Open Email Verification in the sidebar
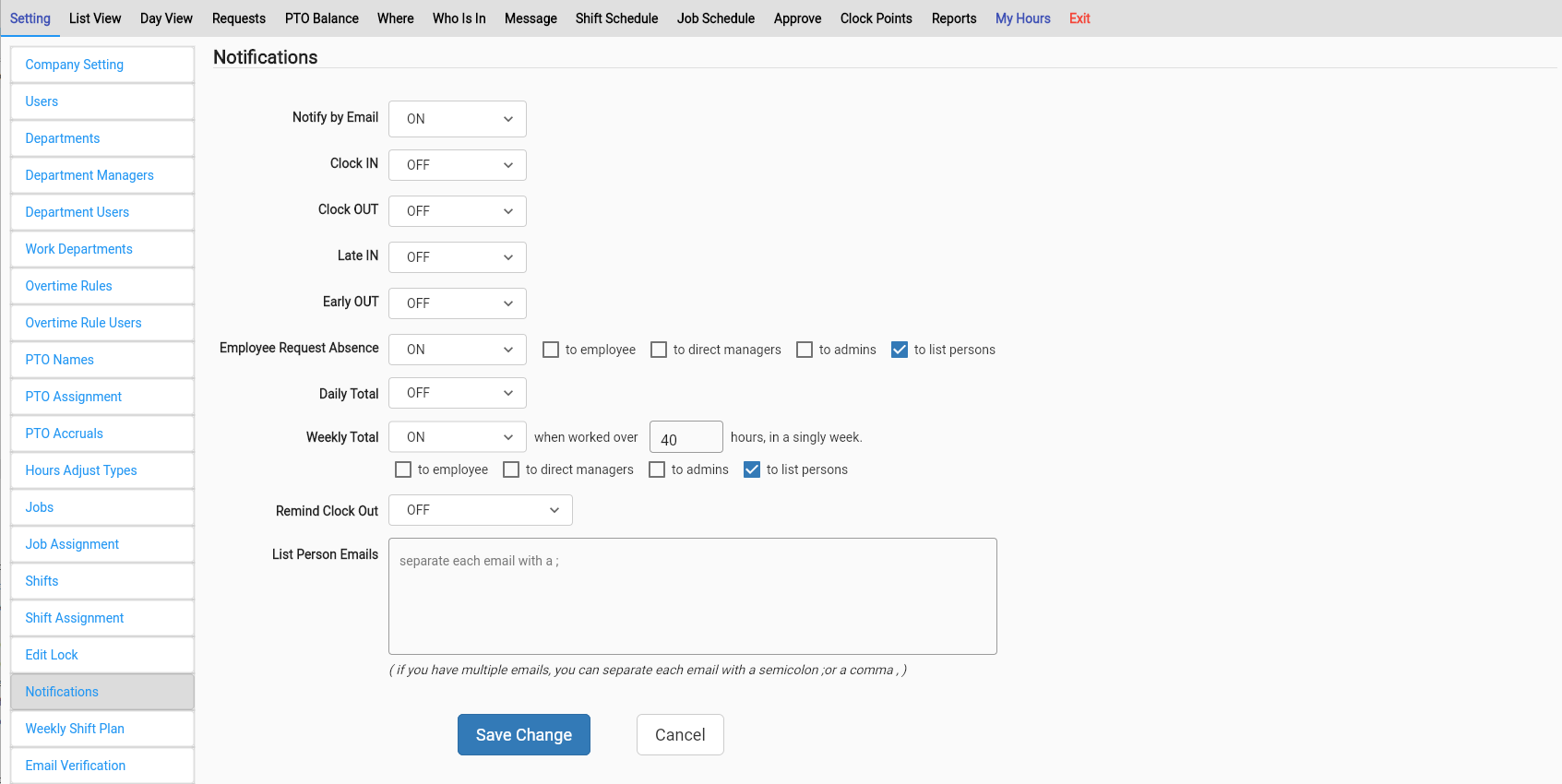 [102, 766]
